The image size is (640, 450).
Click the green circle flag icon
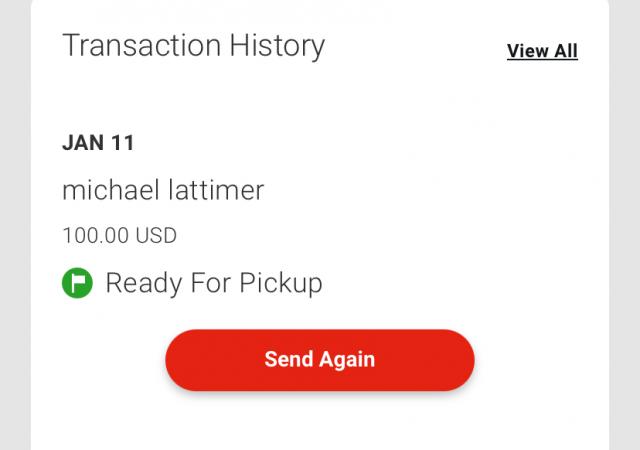(x=77, y=284)
